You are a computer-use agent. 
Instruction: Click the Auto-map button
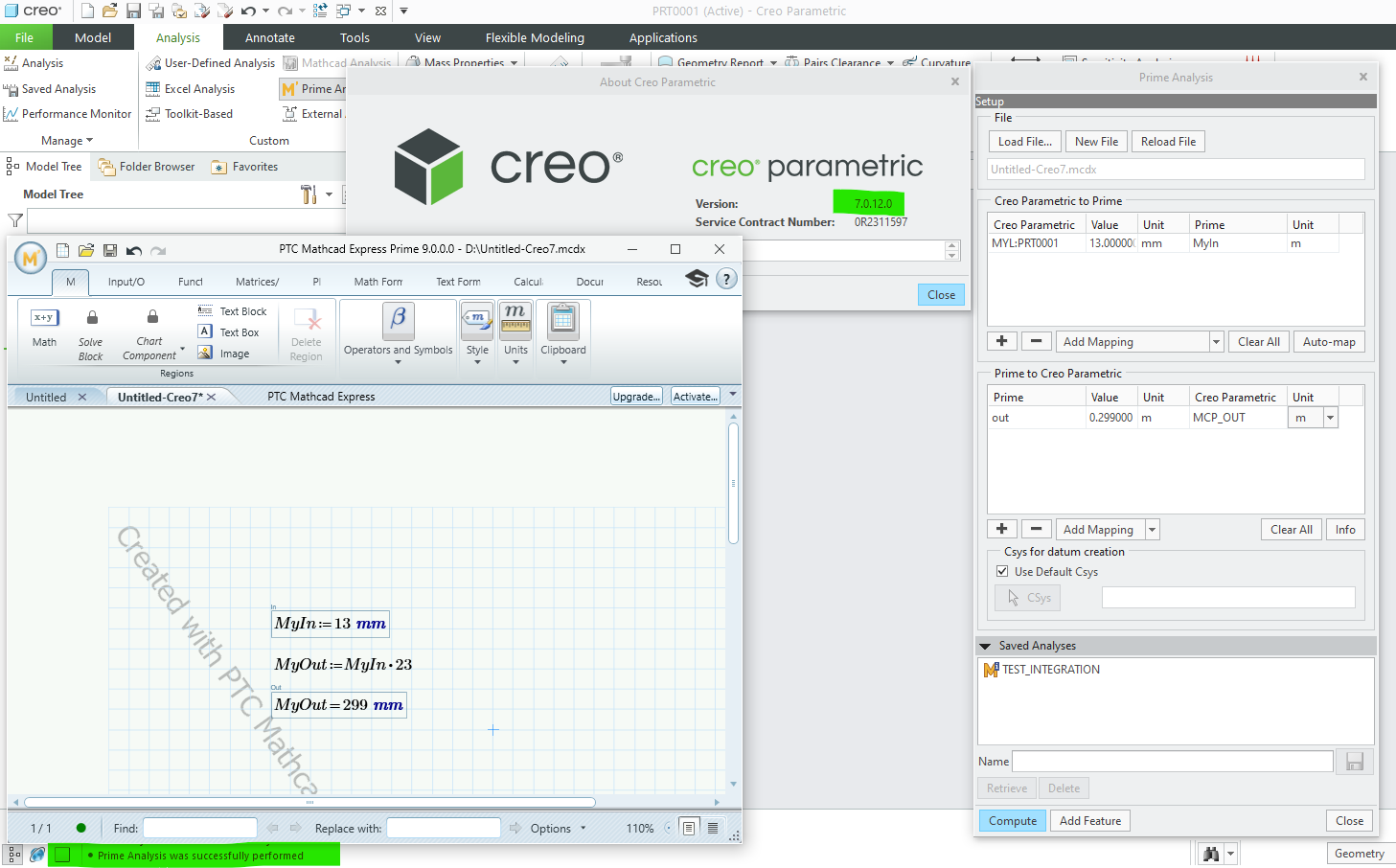1329,342
